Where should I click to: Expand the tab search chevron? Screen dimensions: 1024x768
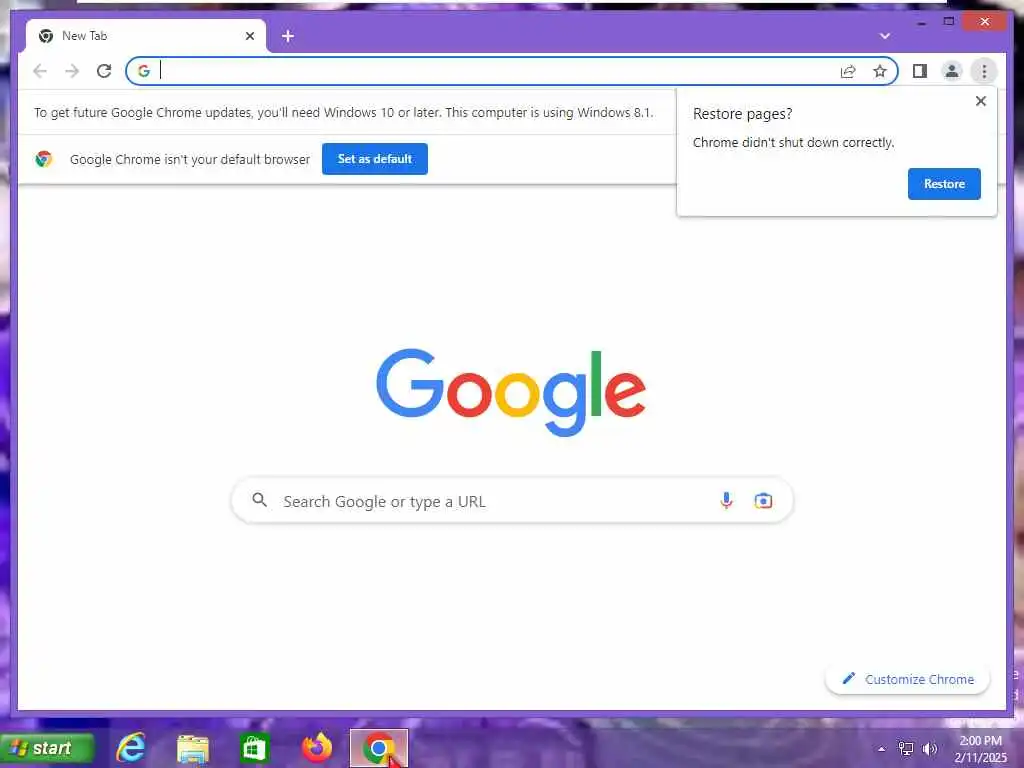[x=885, y=36]
